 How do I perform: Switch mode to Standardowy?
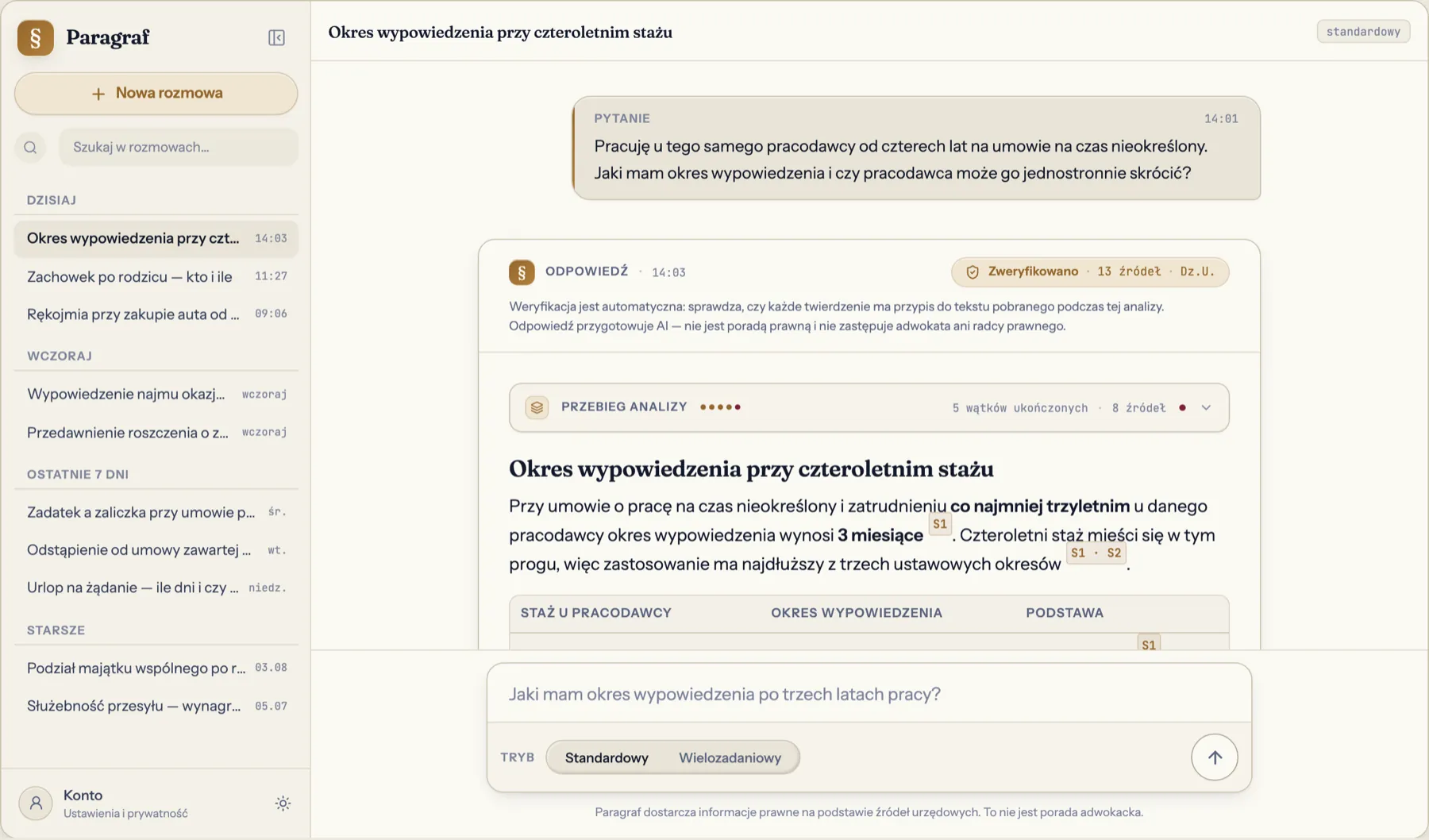(x=607, y=757)
